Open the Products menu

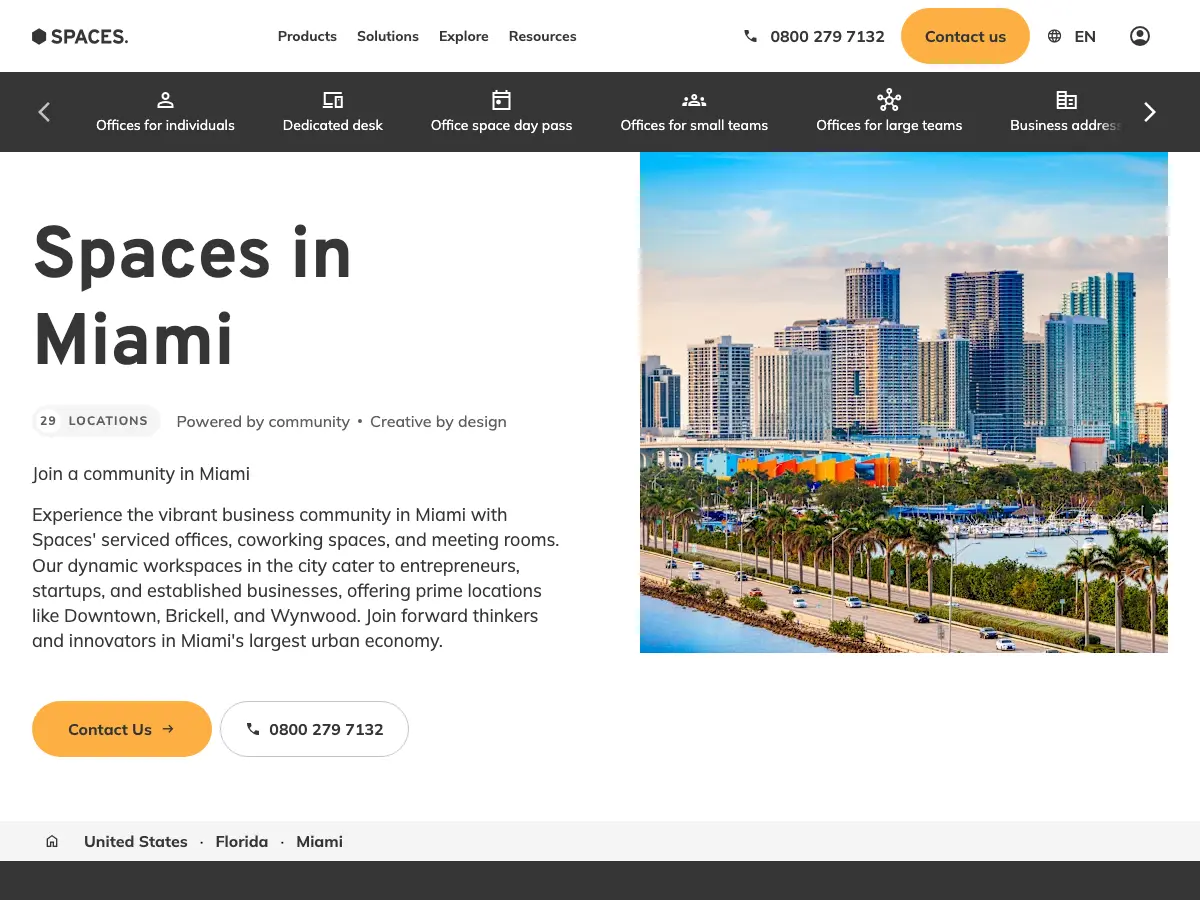(x=307, y=36)
